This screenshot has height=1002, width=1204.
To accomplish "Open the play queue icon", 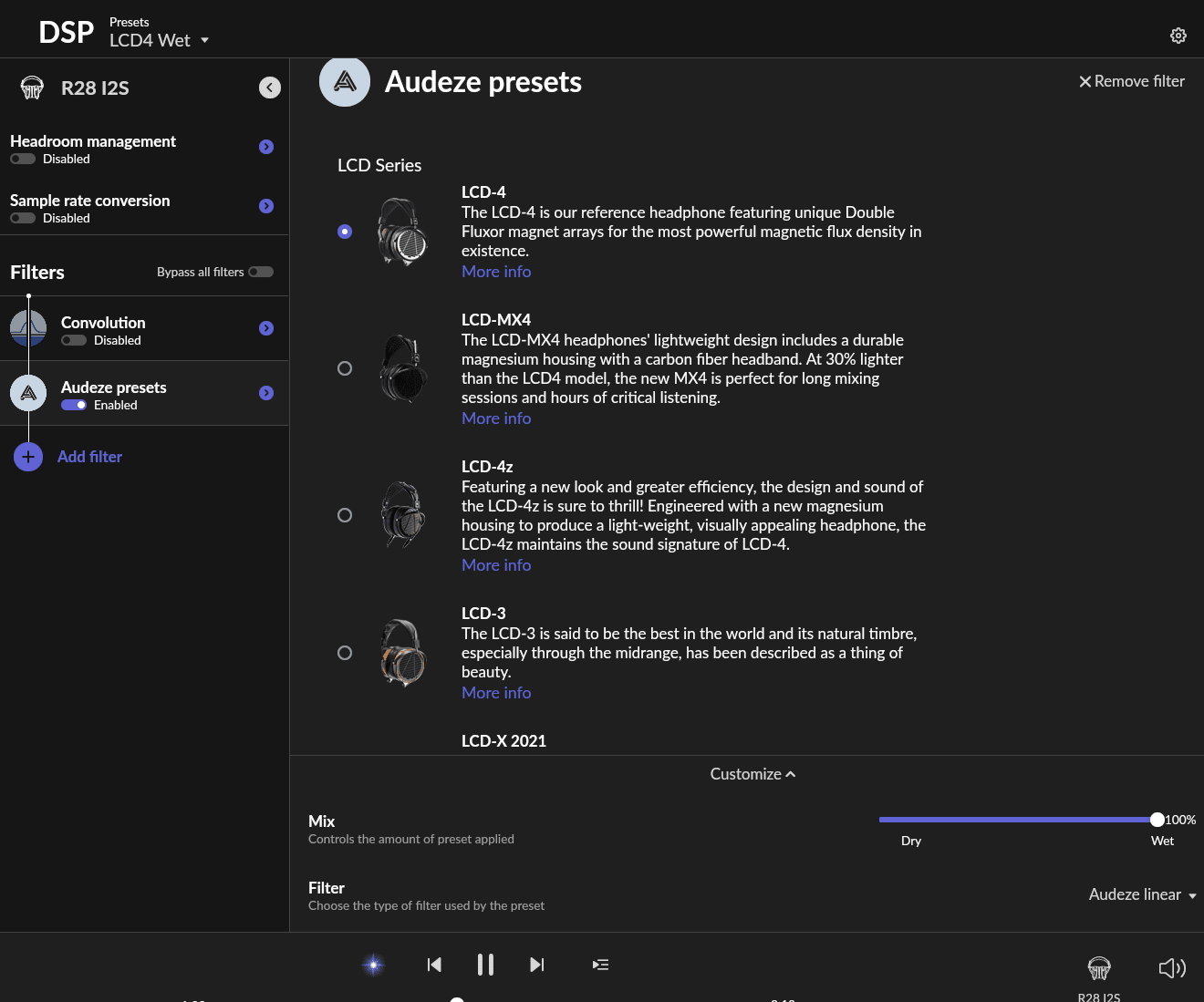I will (x=600, y=965).
